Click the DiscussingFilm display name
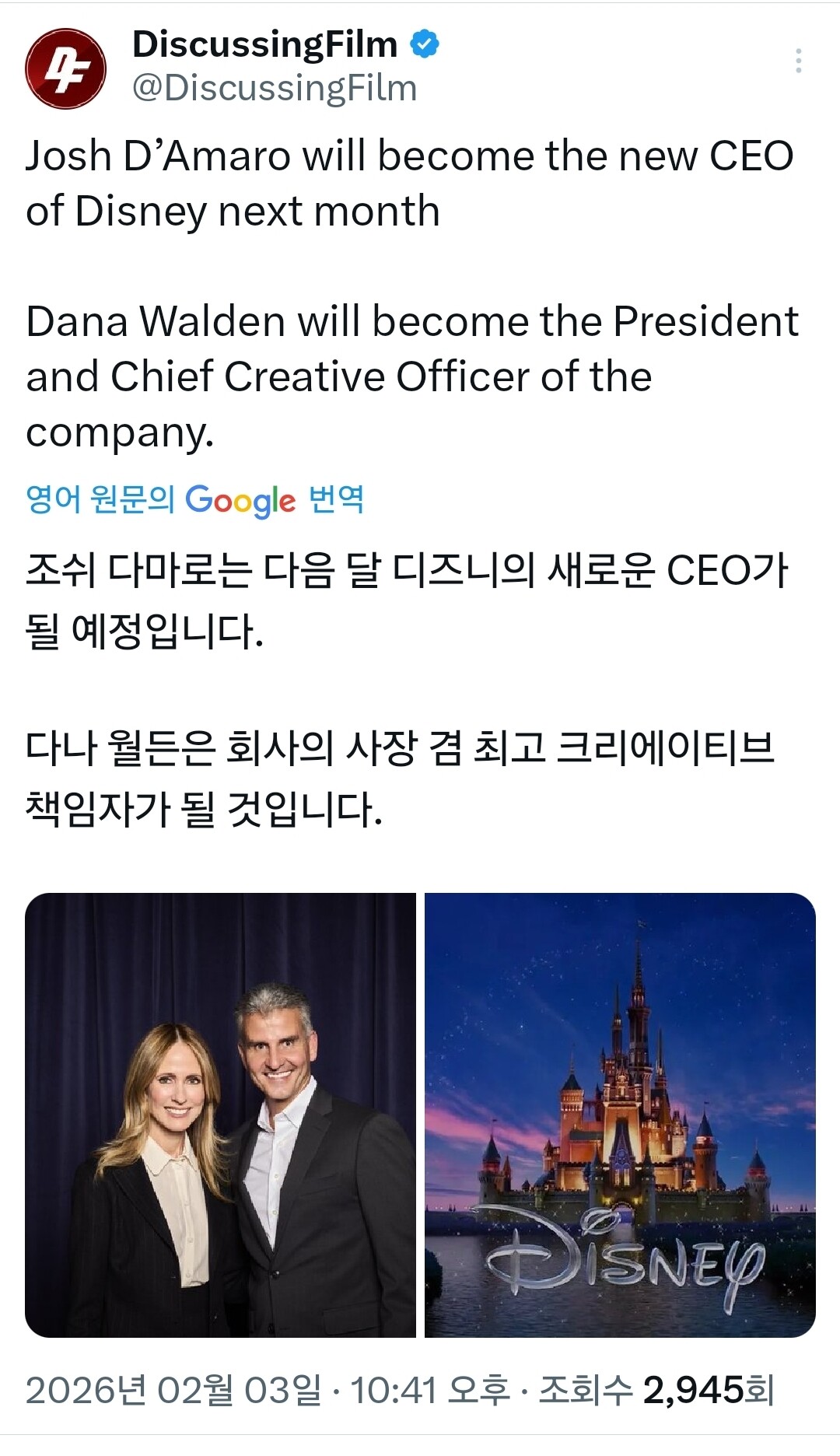 [x=264, y=44]
